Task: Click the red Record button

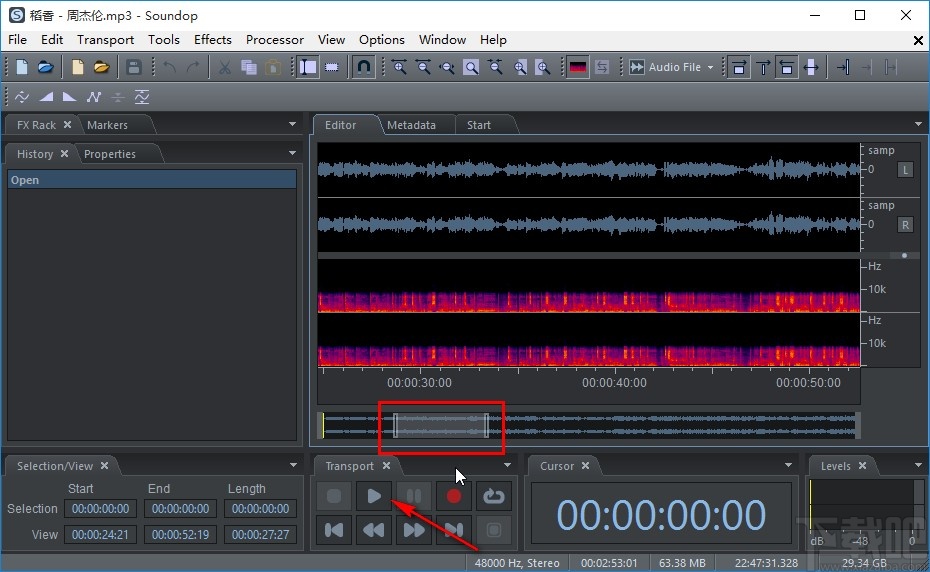Action: point(454,496)
